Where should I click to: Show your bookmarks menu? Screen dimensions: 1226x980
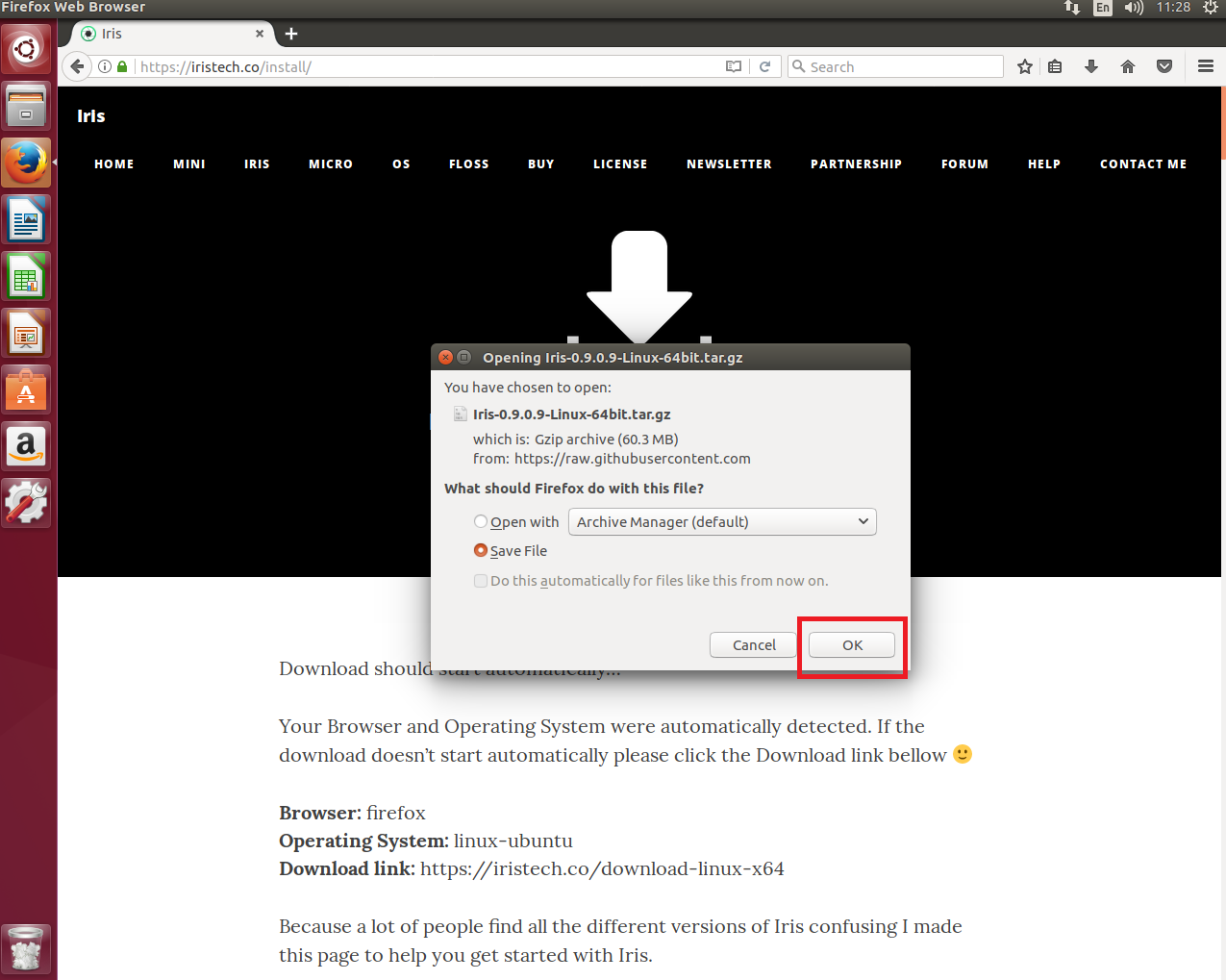tap(1055, 66)
